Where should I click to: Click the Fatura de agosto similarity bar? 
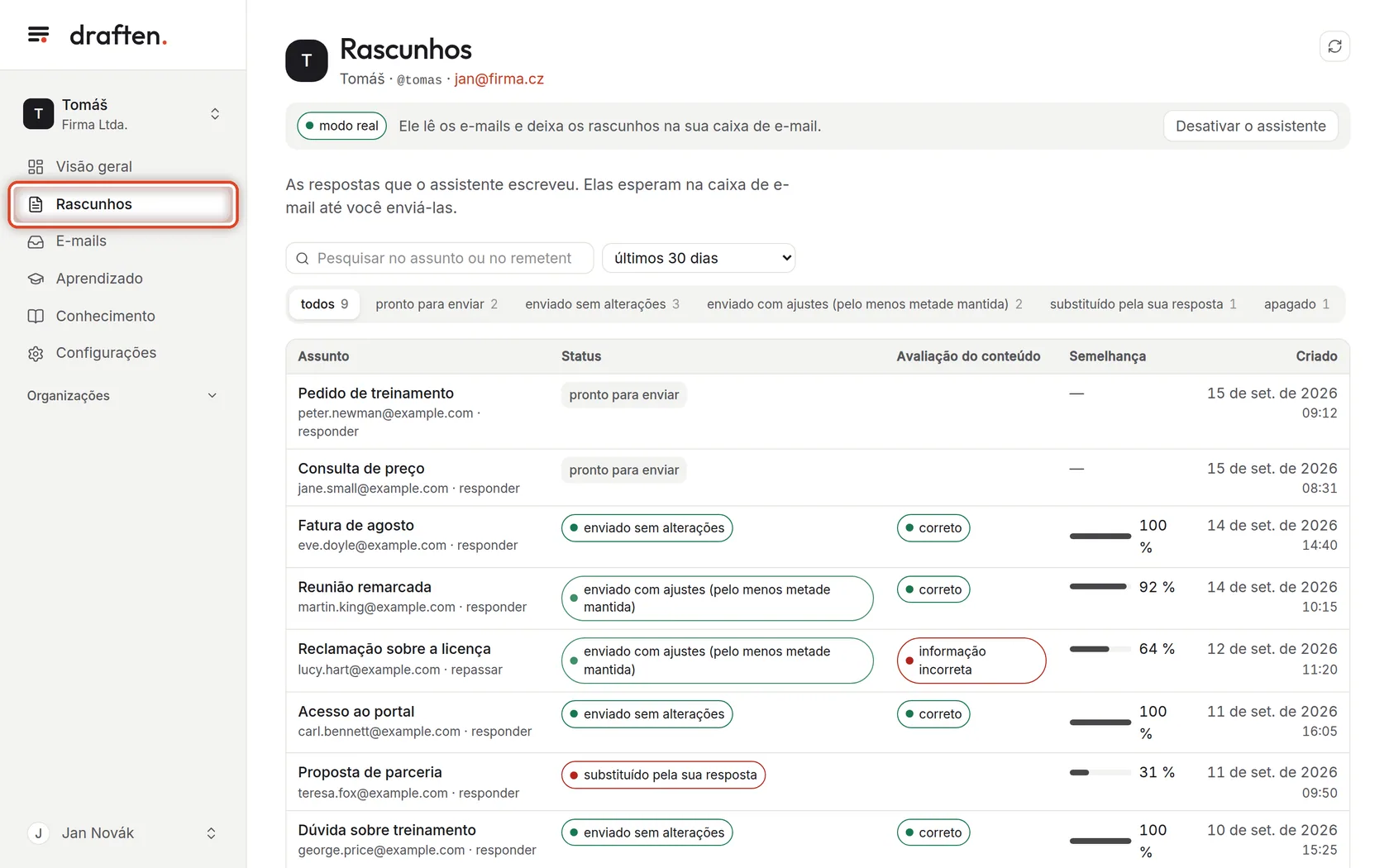[1100, 537]
